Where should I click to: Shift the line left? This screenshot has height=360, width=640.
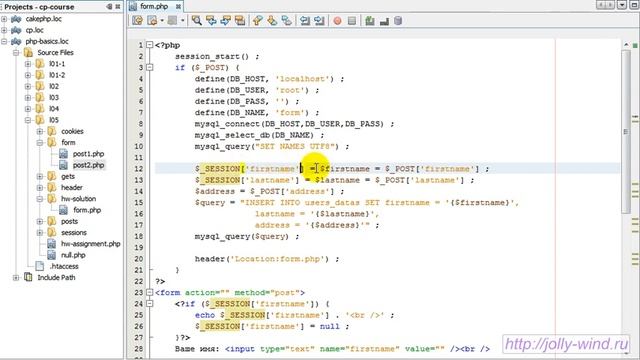[304, 20]
